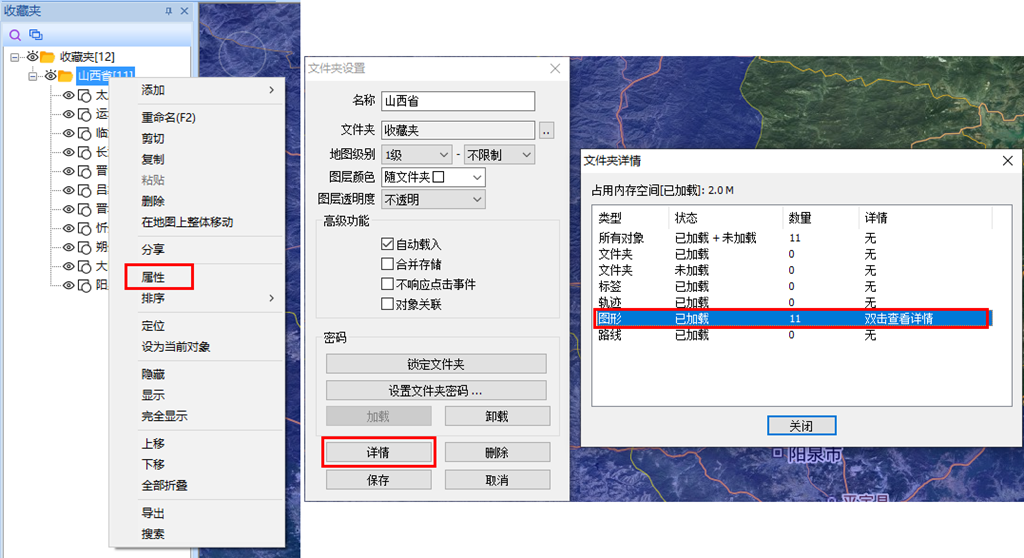Uncheck the 自动载入 checkbox
Image resolution: width=1024 pixels, height=558 pixels.
387,244
